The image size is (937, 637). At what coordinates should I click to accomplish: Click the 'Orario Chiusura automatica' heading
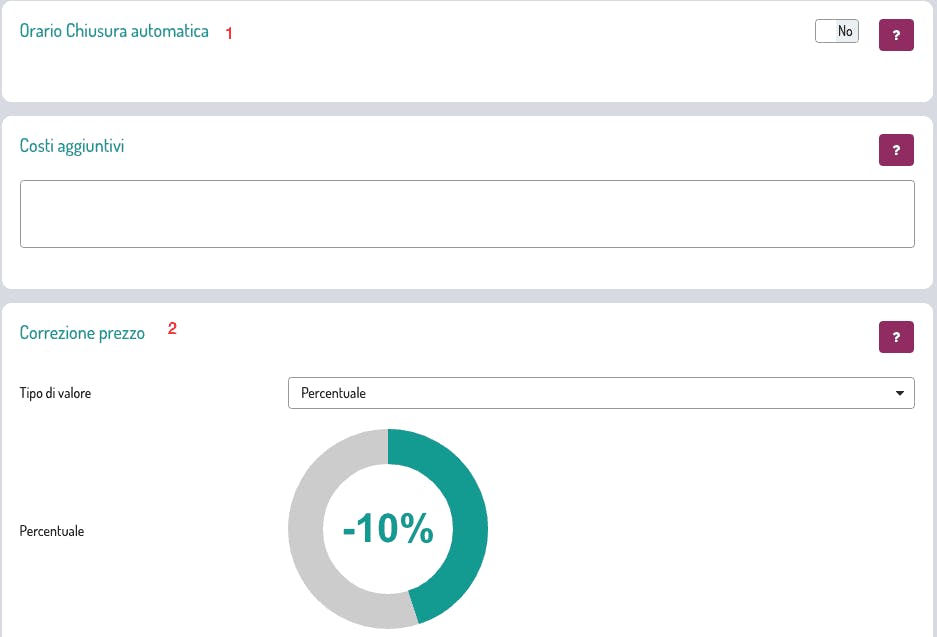click(114, 31)
